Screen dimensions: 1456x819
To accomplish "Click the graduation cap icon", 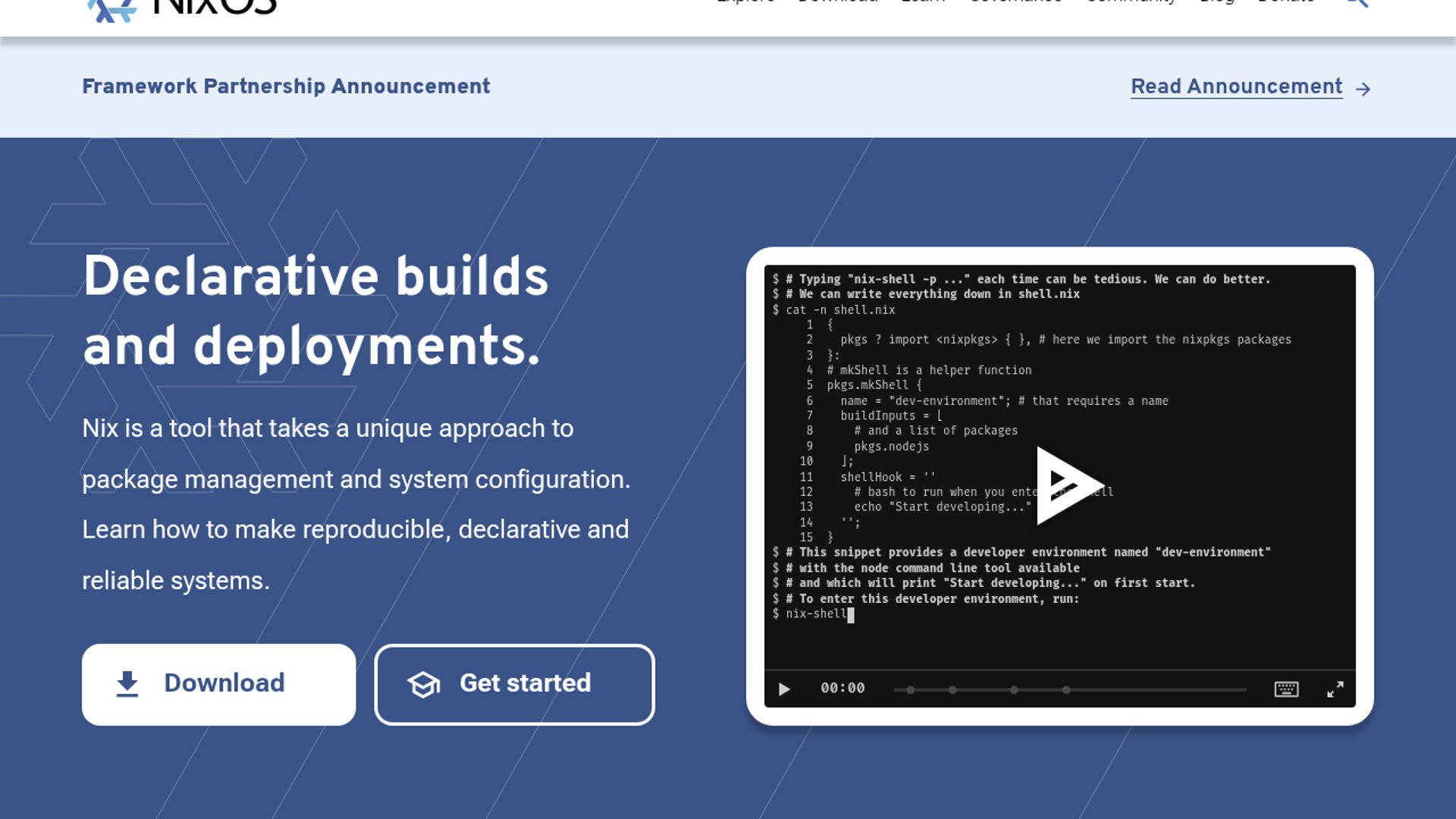I will [424, 685].
